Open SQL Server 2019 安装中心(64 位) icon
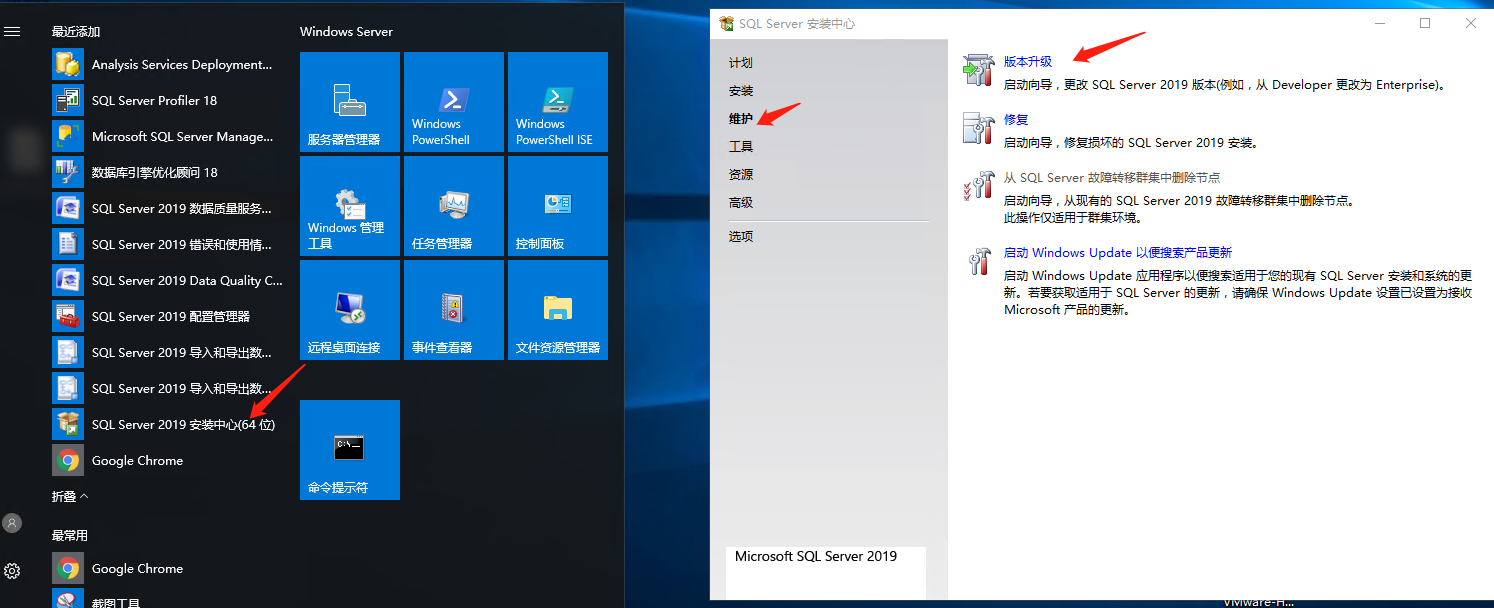1494x608 pixels. coord(68,424)
